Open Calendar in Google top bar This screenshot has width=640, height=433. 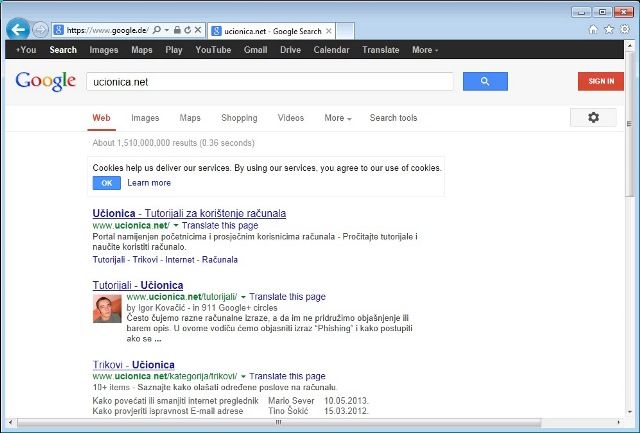coord(331,50)
